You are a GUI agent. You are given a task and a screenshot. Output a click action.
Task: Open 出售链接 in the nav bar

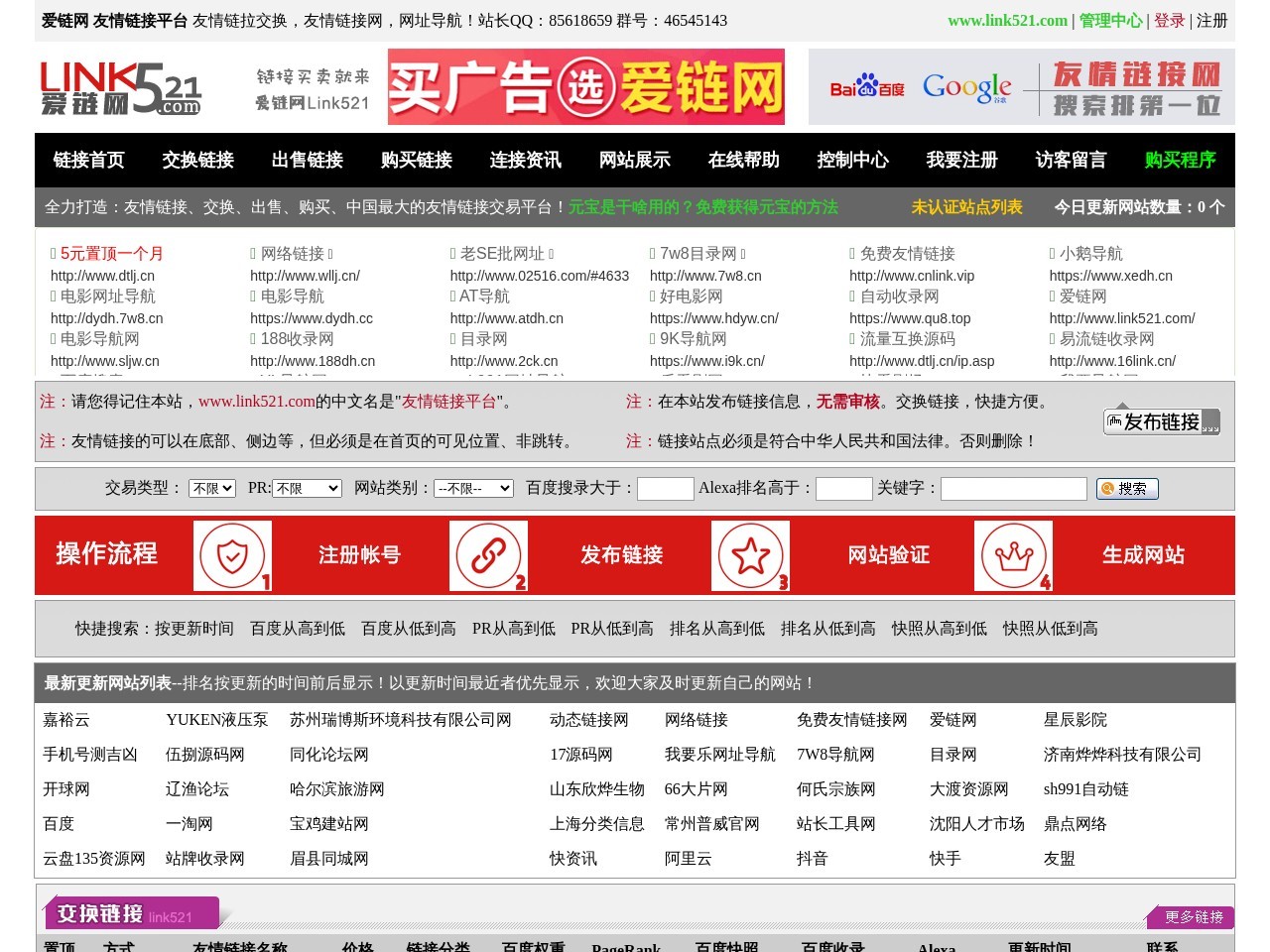coord(308,160)
